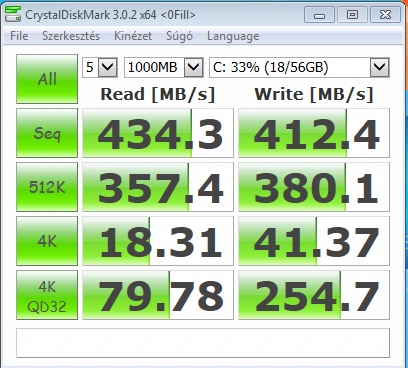The height and width of the screenshot is (368, 408).
Task: Open the Kinézet menu
Action: 133,36
